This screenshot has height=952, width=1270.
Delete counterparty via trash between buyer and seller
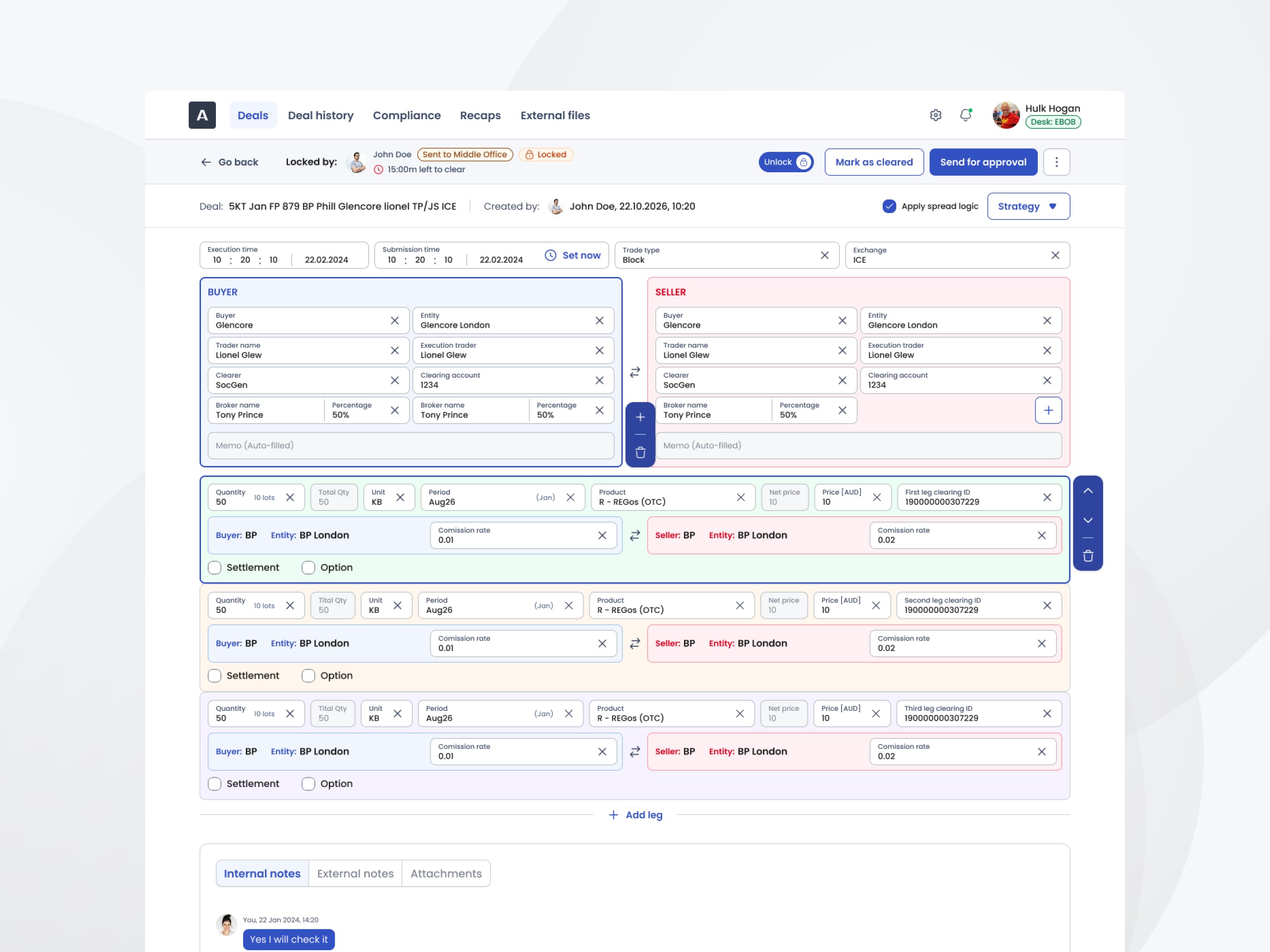coord(640,453)
